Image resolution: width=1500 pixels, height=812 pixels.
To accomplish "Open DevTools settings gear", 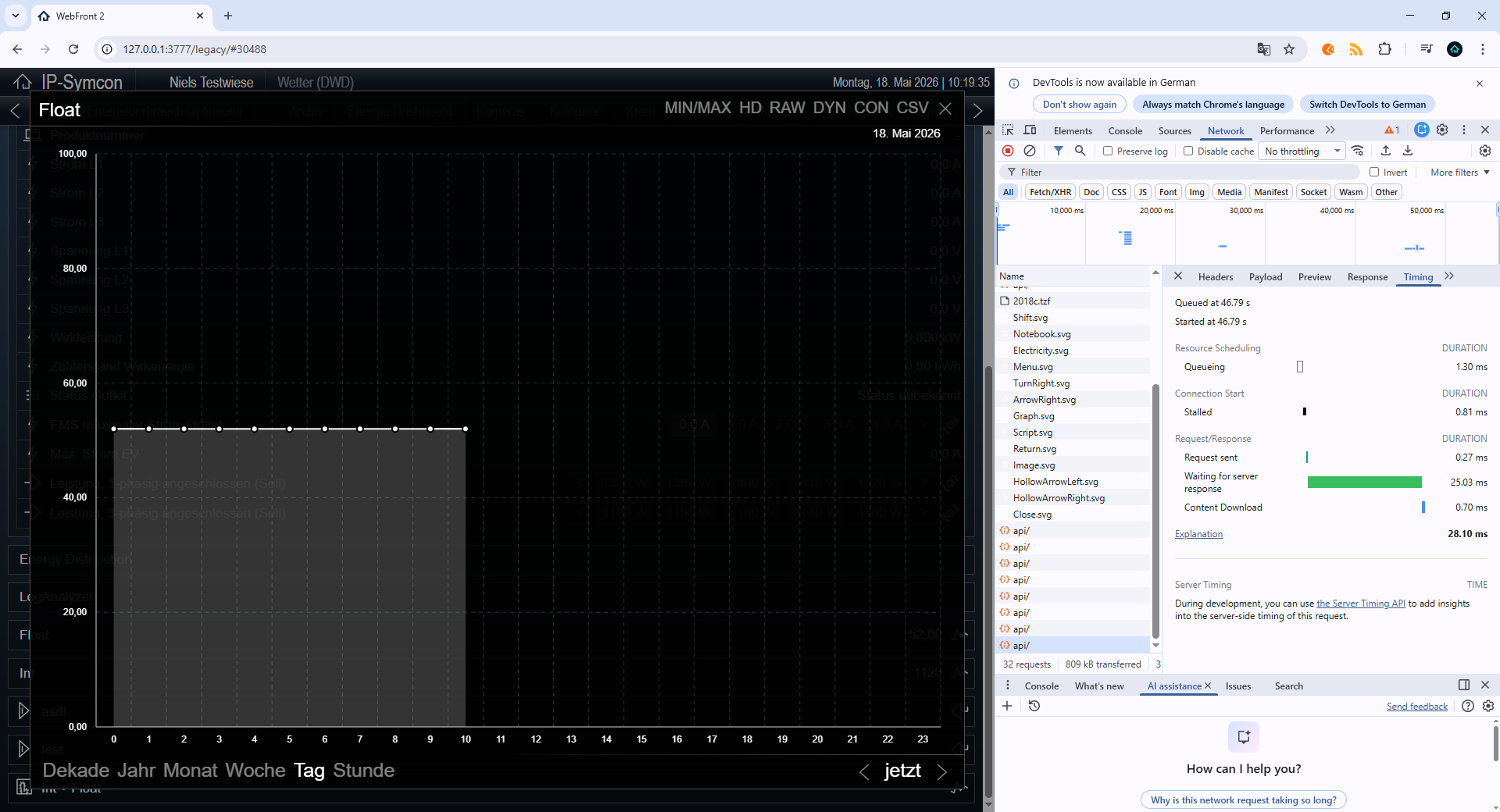I will [1442, 130].
